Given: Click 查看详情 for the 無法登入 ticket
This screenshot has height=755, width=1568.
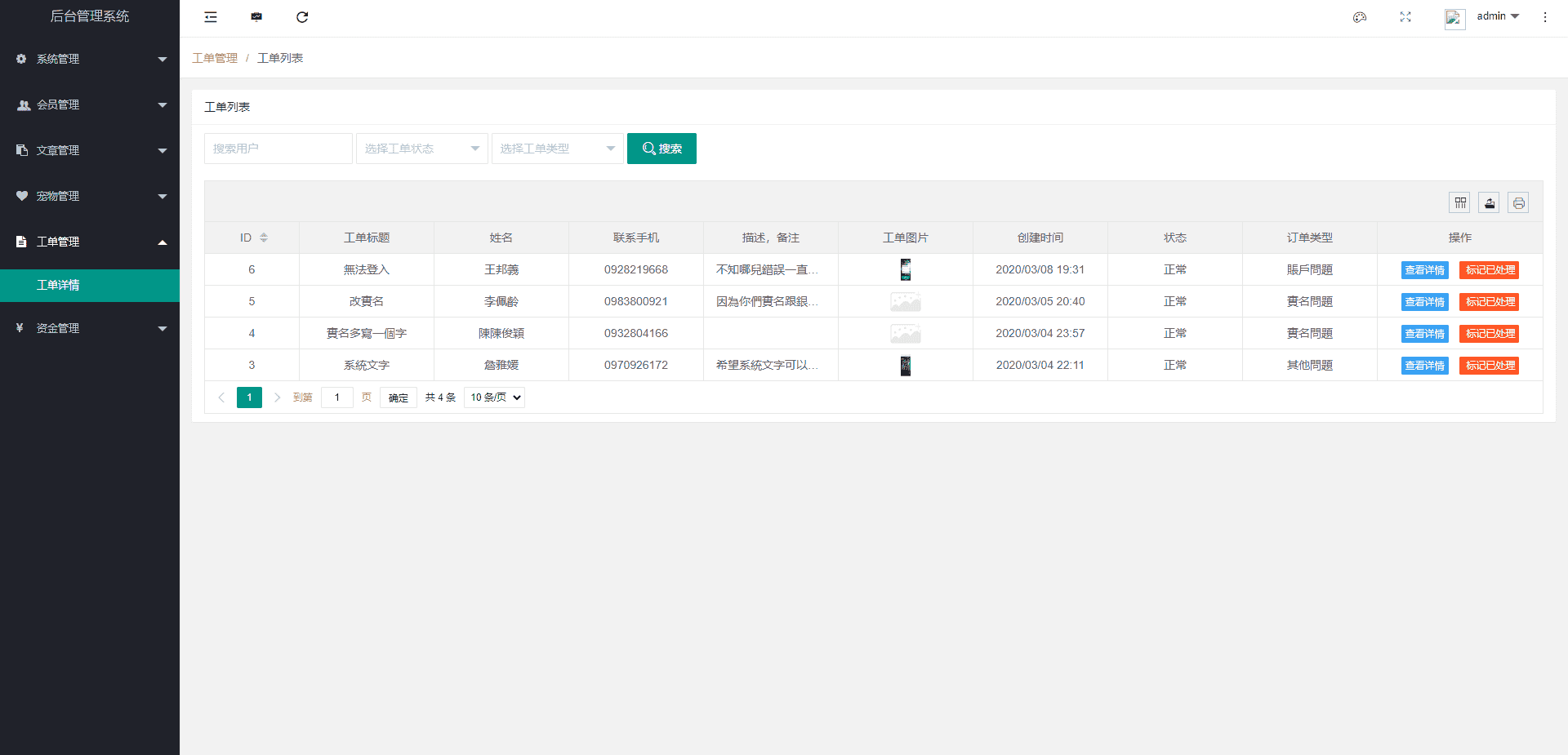Looking at the screenshot, I should click(1424, 270).
